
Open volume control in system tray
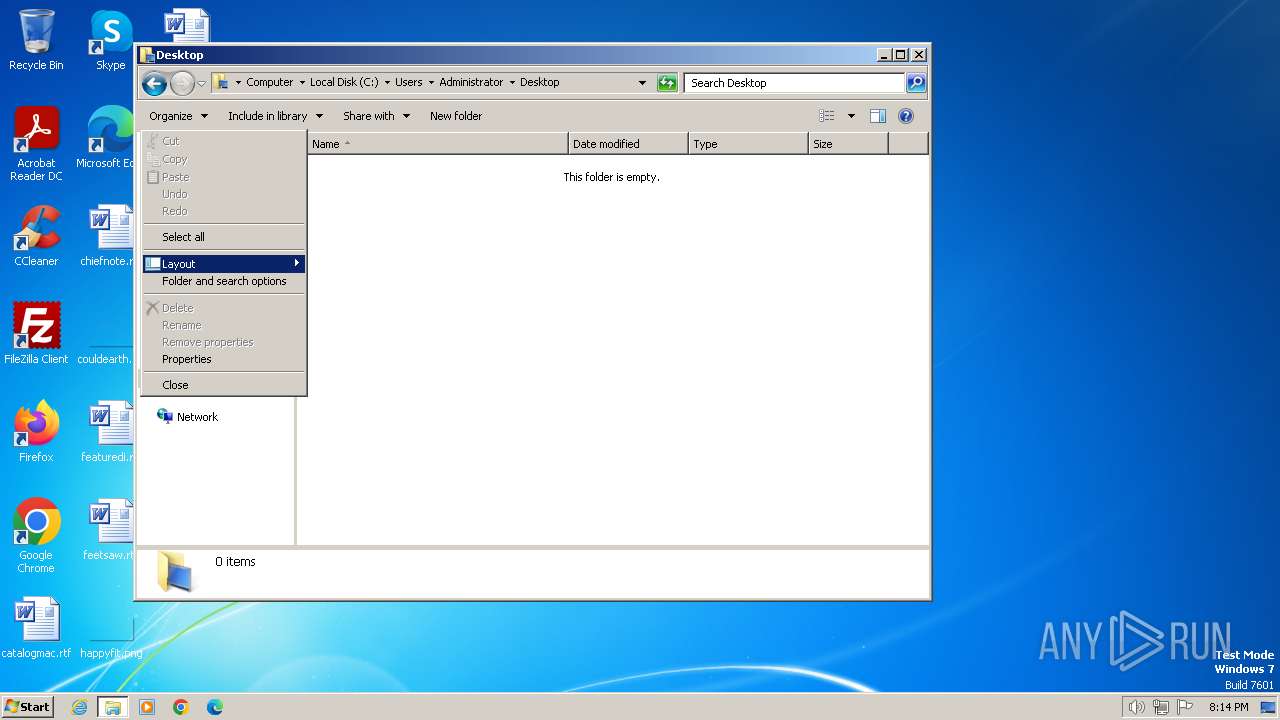click(x=1136, y=707)
